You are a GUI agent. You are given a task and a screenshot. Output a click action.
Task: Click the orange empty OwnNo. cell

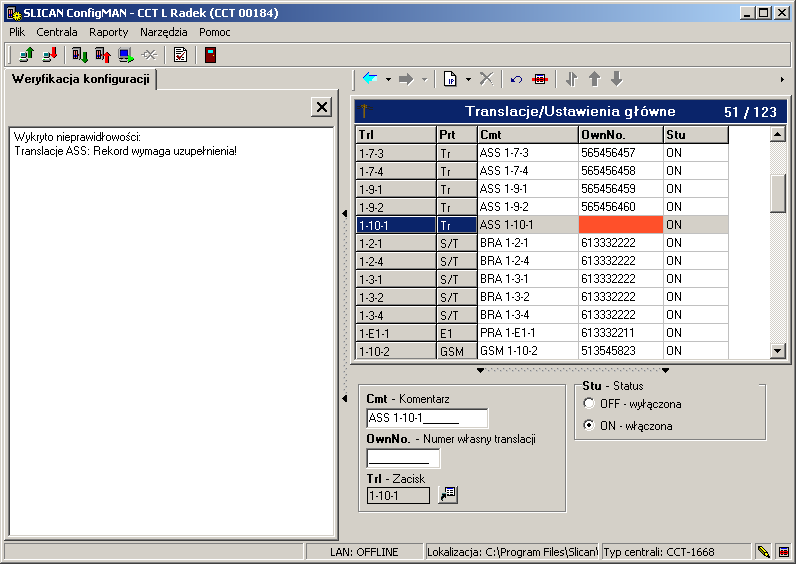620,224
